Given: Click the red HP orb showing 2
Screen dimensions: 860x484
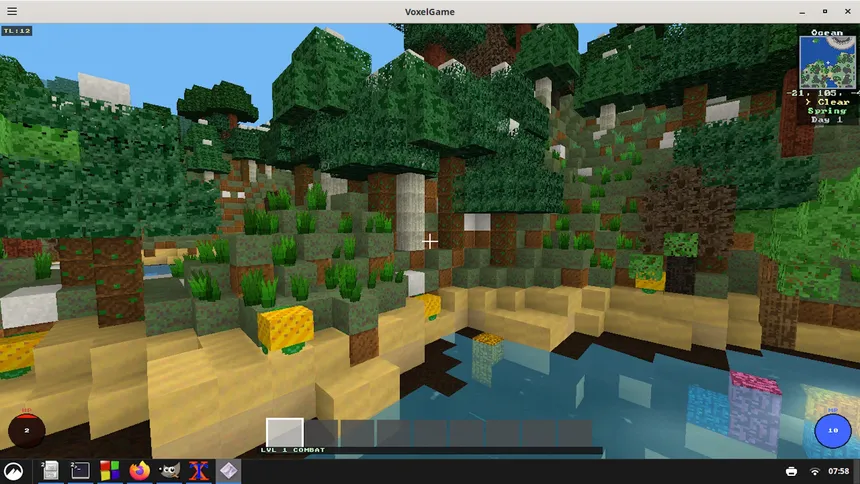Looking at the screenshot, I should [x=26, y=430].
